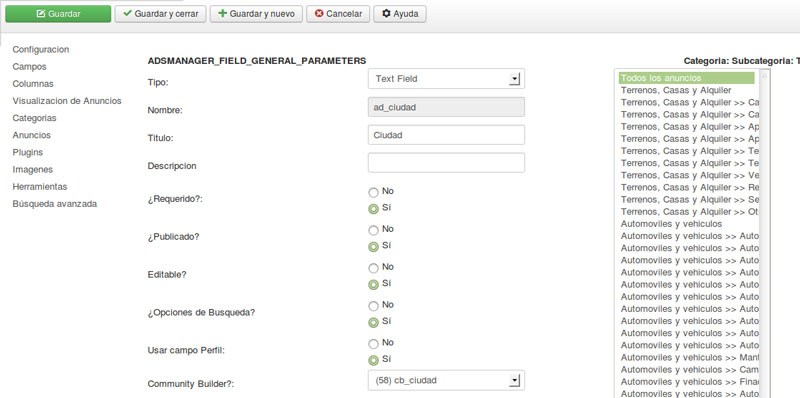Select No for Editable?
Image resolution: width=800 pixels, height=398 pixels.
(373, 268)
